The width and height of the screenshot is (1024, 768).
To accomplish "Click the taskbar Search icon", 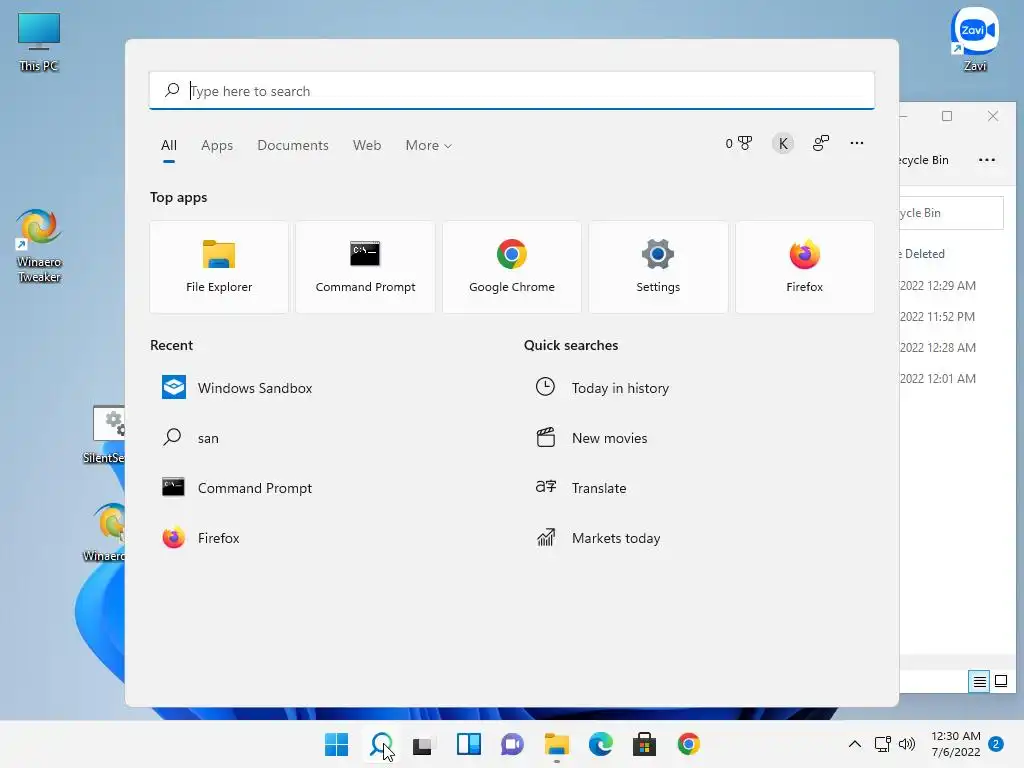I will (x=381, y=744).
